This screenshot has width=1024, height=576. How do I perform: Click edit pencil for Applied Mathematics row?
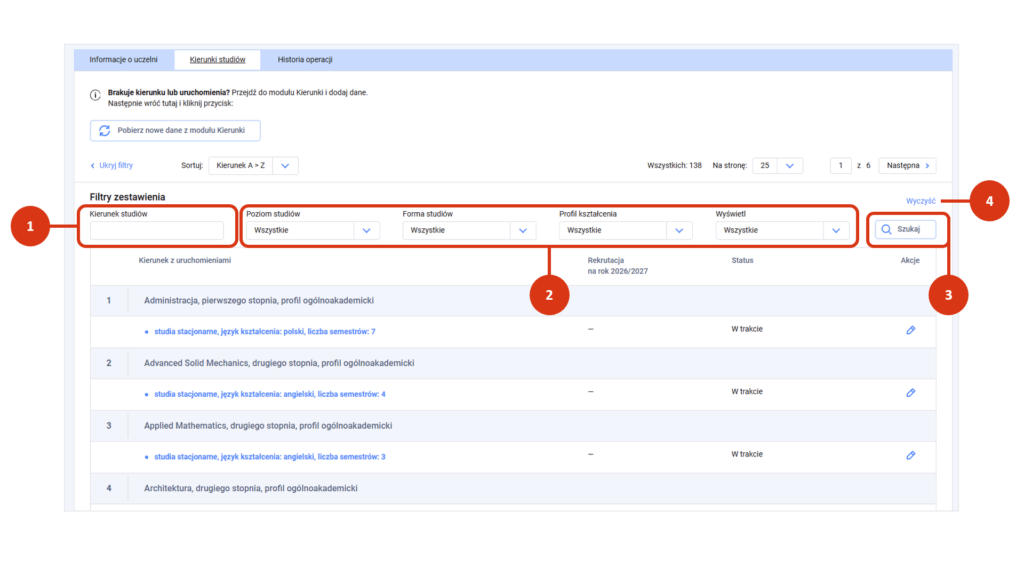coord(910,455)
